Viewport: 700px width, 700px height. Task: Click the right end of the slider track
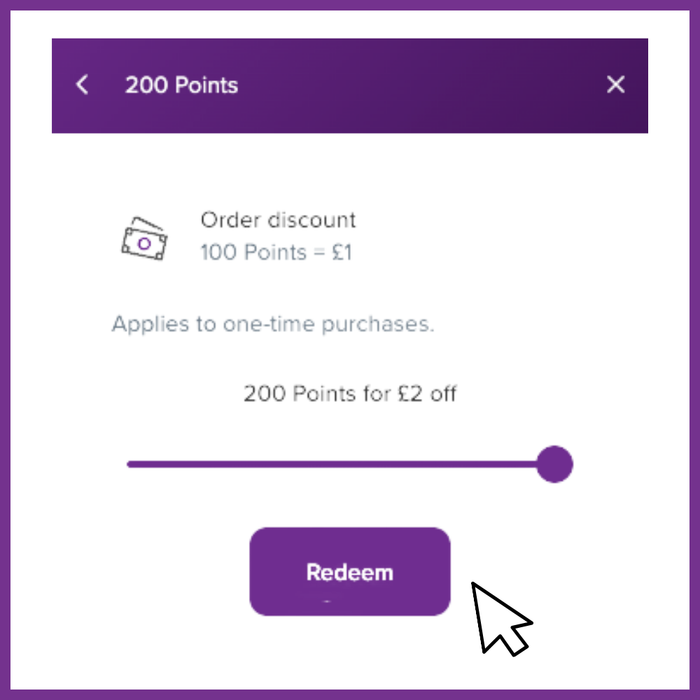click(538, 464)
